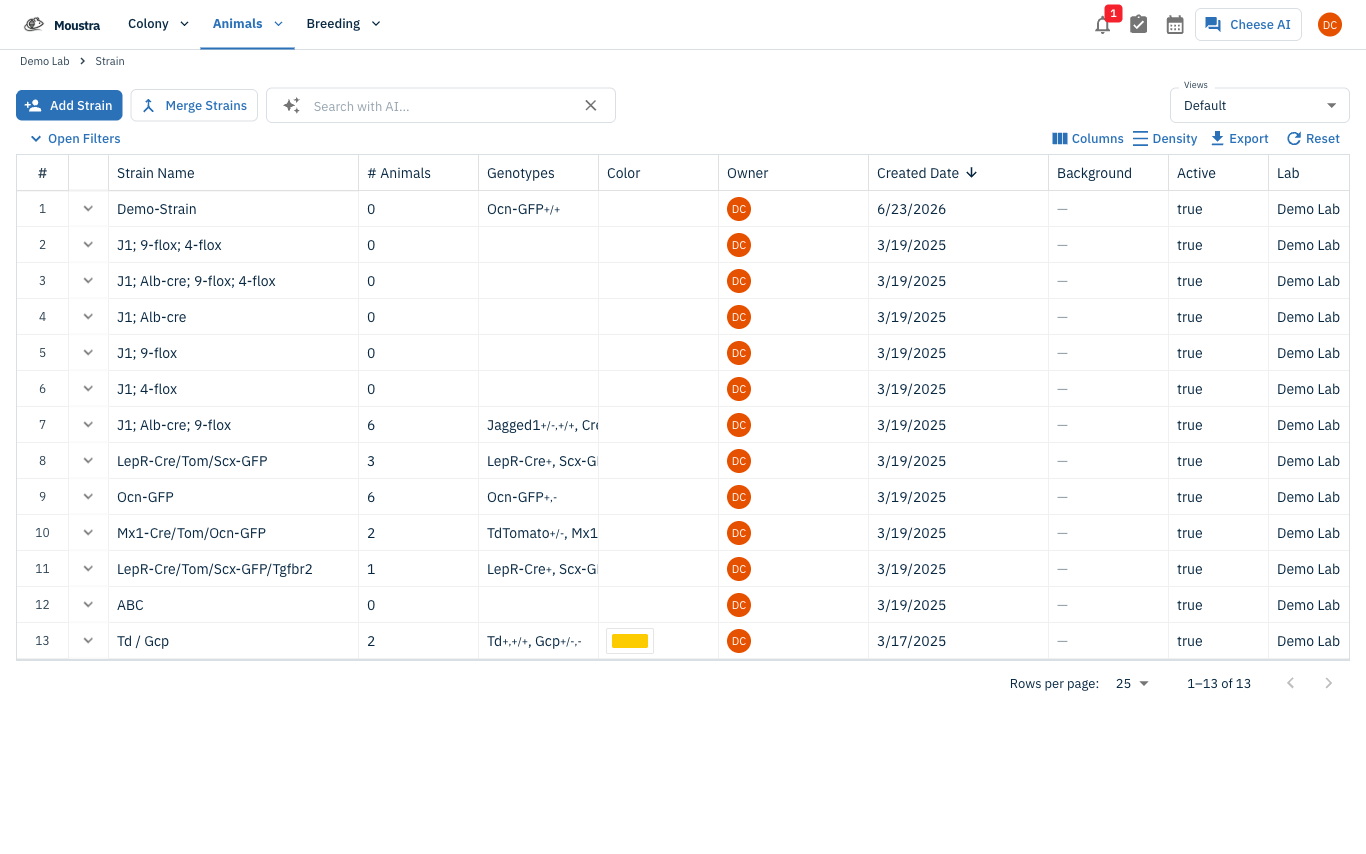
Task: Open the DC user avatar menu
Action: click(x=1329, y=25)
